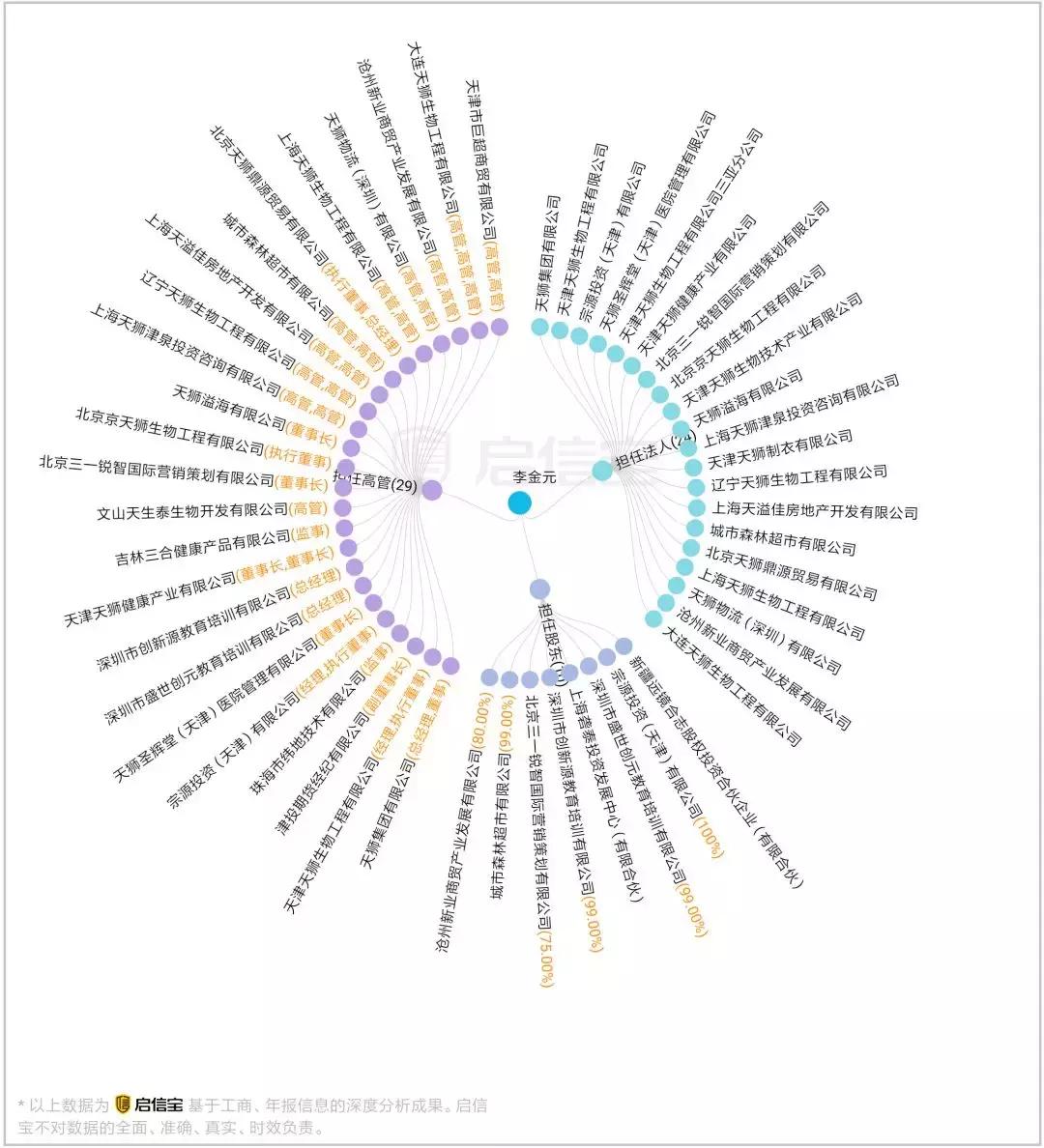1044x1148 pixels.
Task: Click the central 李金元 node
Action: coord(519,502)
